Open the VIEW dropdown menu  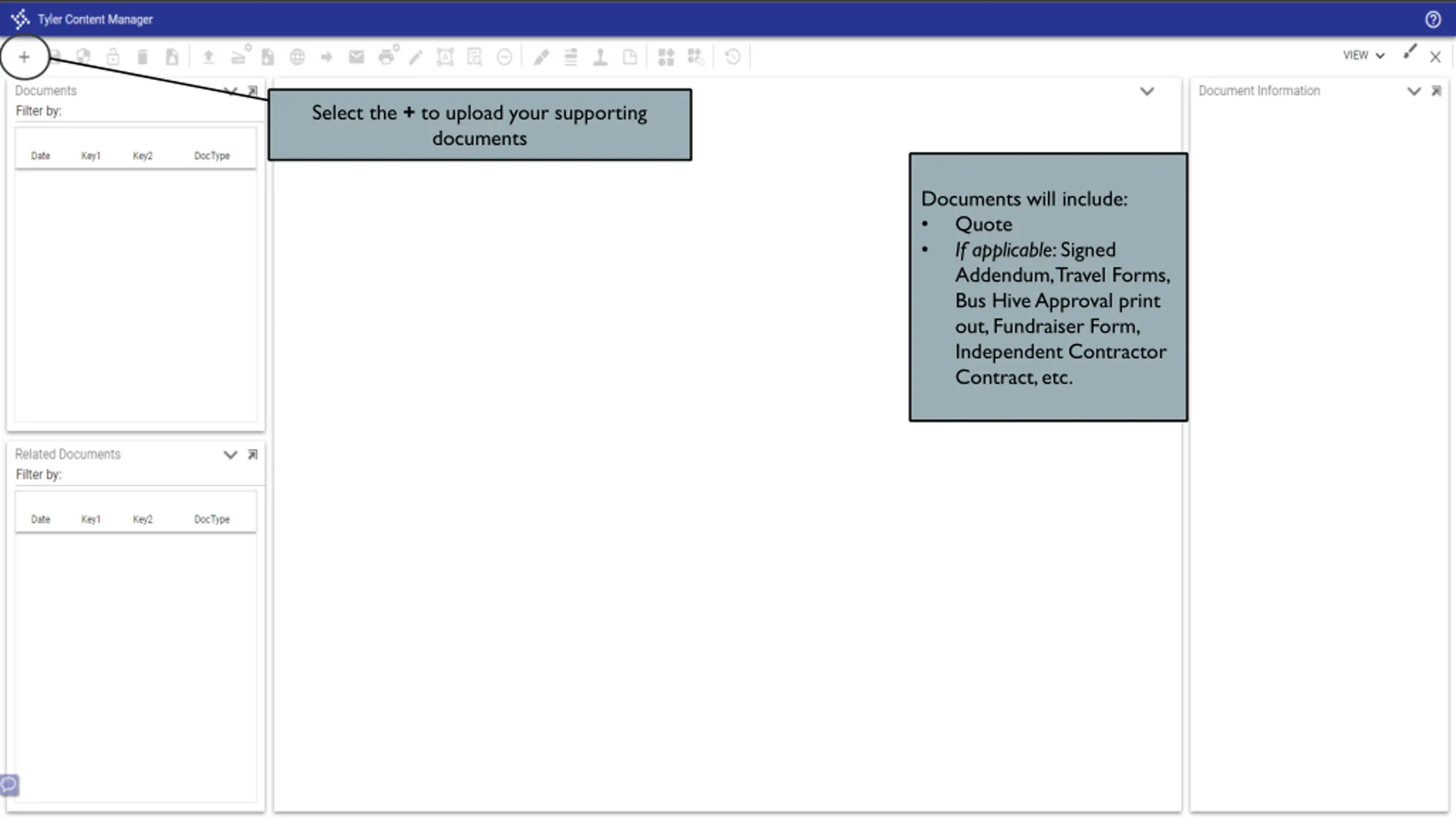click(x=1363, y=55)
